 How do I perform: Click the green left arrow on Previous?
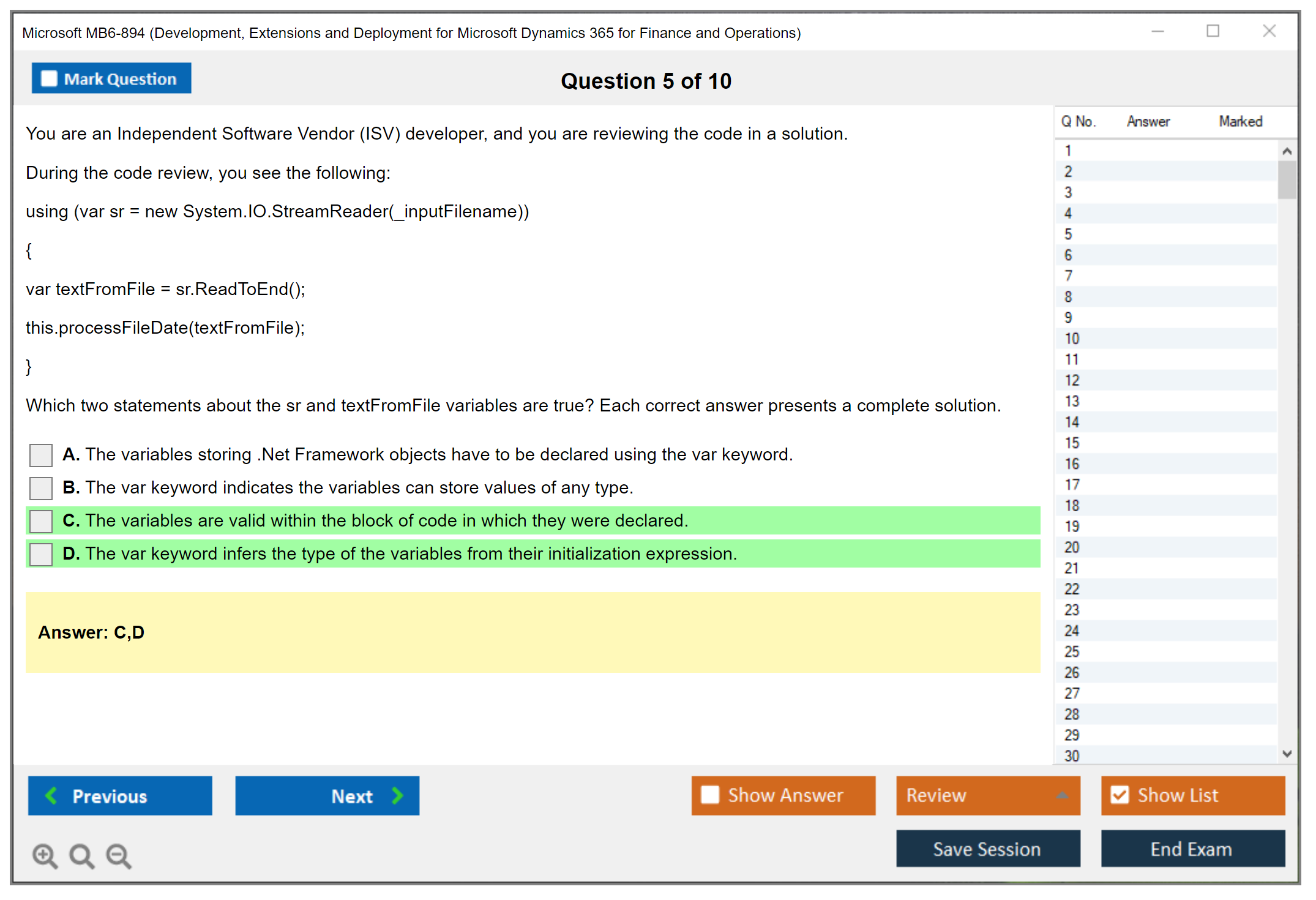click(51, 795)
